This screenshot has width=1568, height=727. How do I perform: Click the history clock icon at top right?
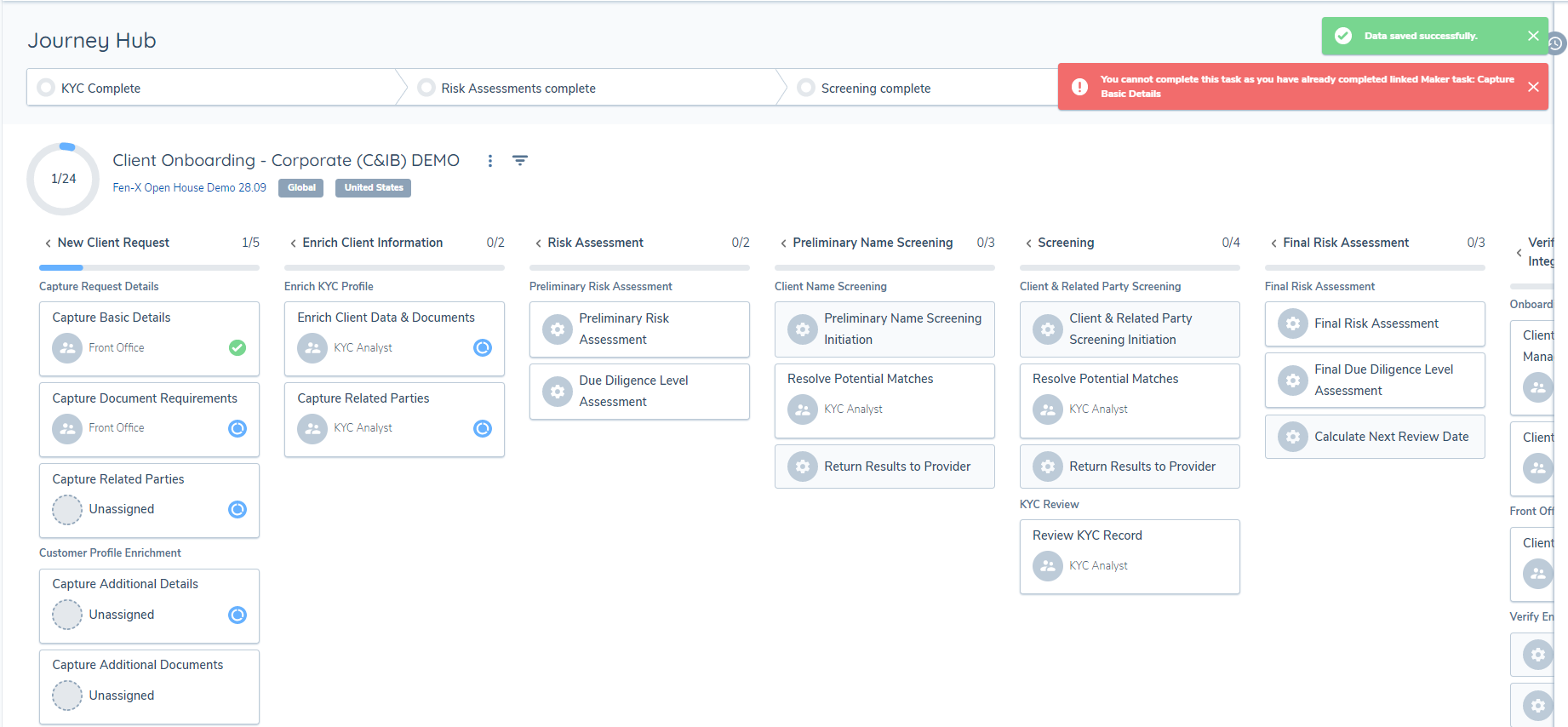click(x=1555, y=43)
